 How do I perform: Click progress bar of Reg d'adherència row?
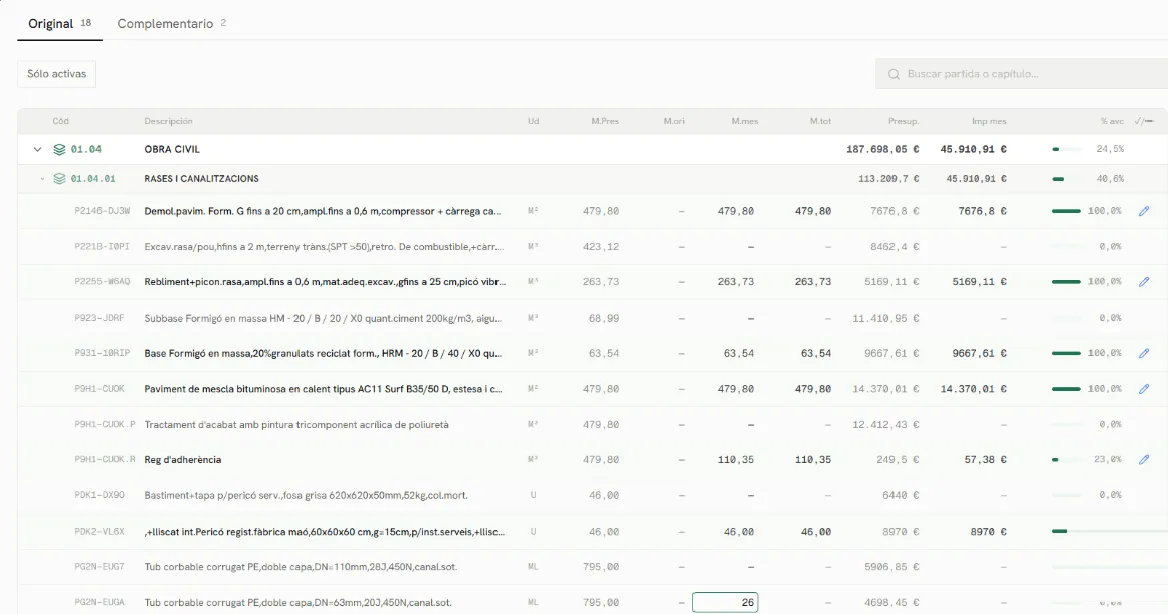coord(1067,460)
